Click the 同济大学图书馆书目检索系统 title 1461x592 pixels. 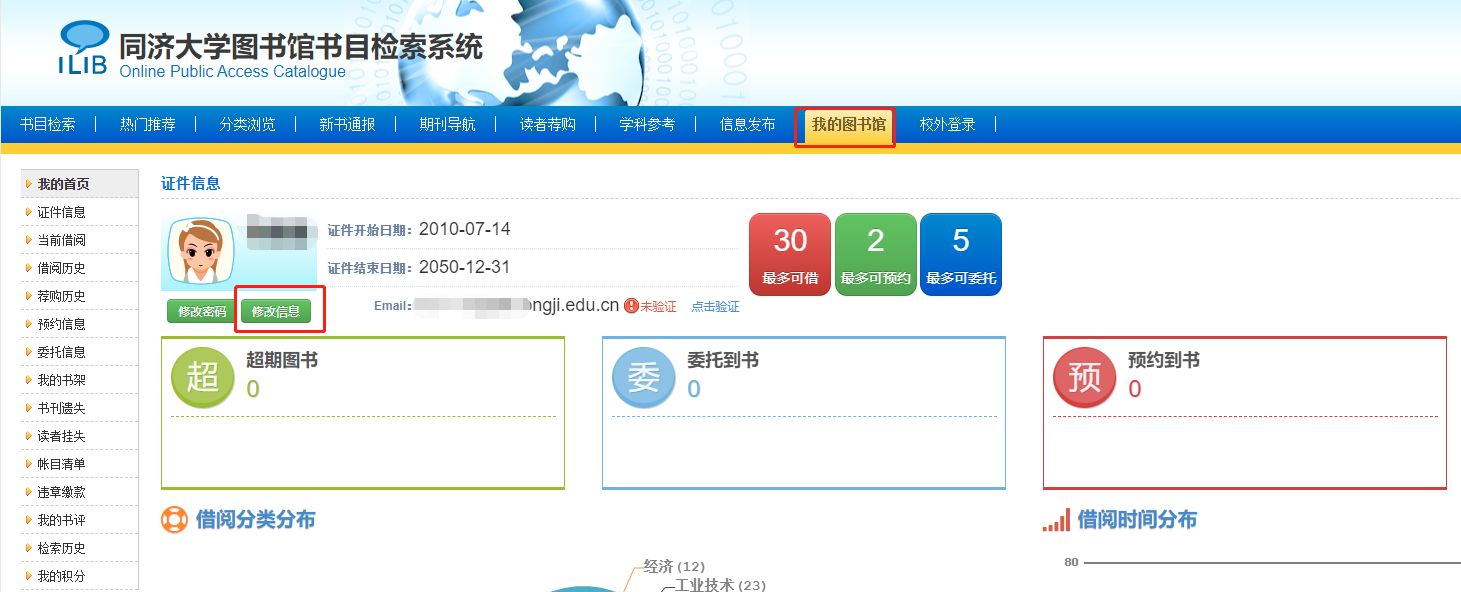click(x=301, y=46)
